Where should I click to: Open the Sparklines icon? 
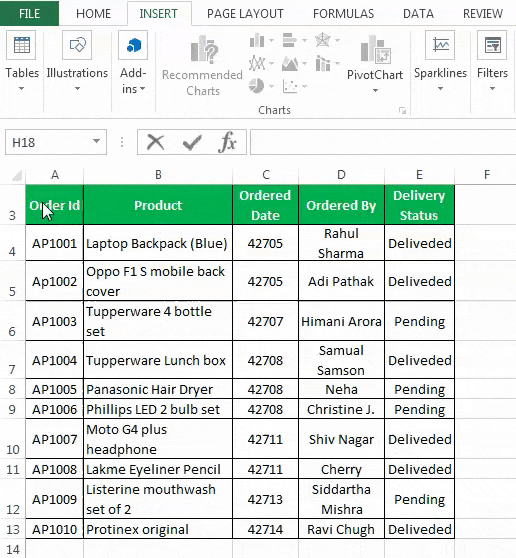click(x=440, y=45)
